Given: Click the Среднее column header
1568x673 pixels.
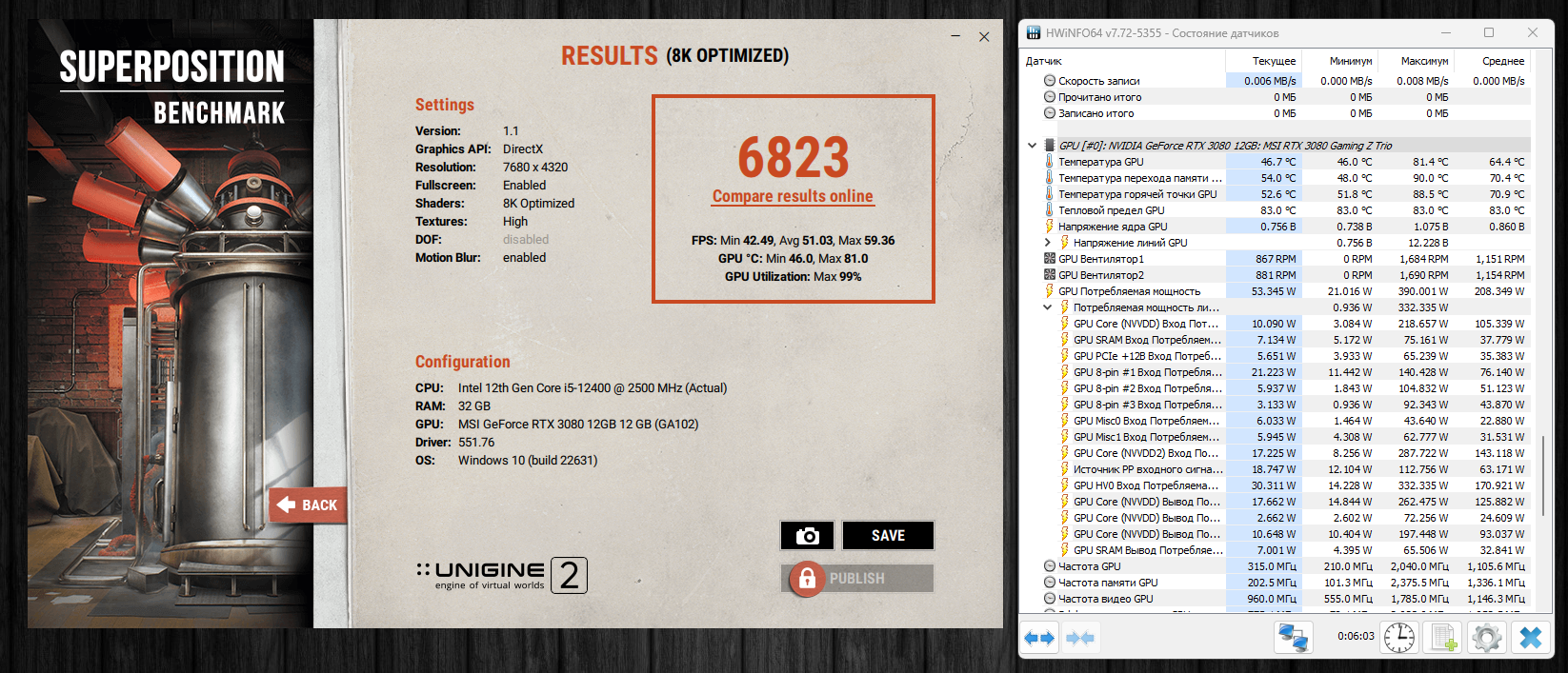Looking at the screenshot, I should coord(1491,61).
